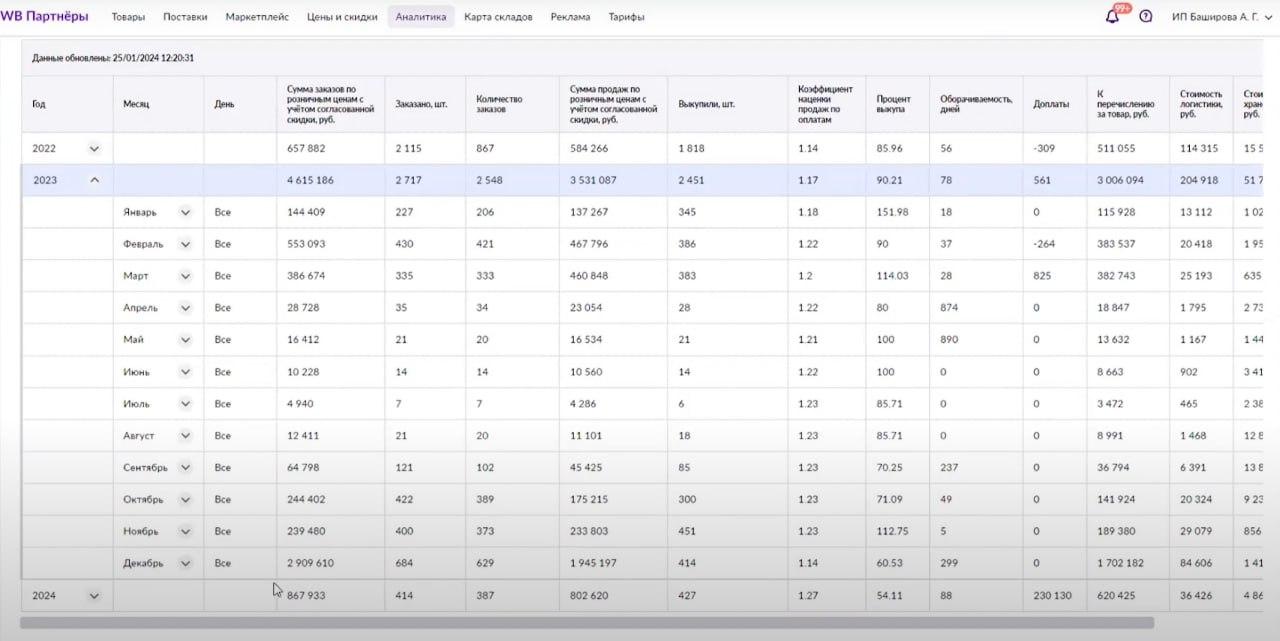Open the Реклама section

(x=570, y=17)
